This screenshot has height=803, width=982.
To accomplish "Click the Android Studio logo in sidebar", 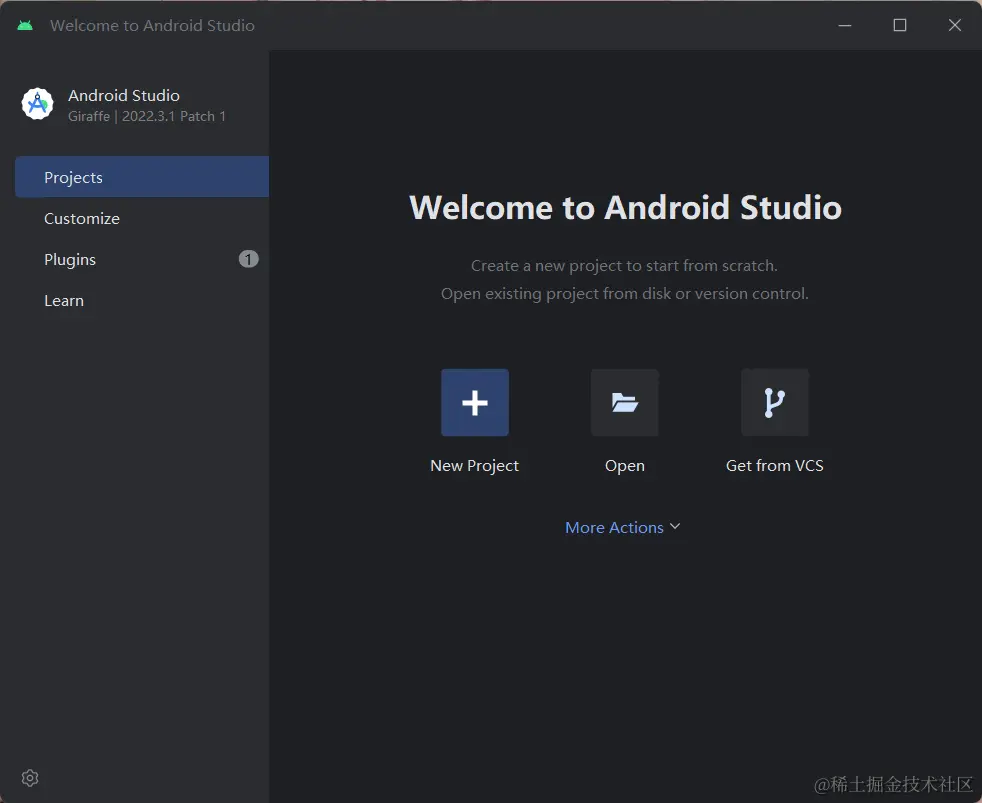I will [38, 104].
